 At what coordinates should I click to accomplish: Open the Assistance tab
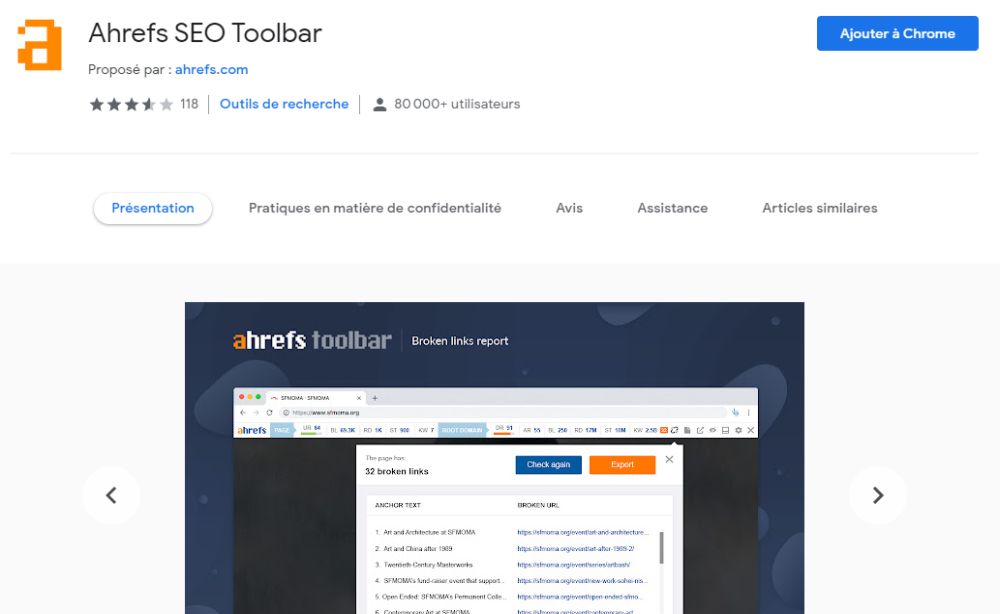pos(672,208)
